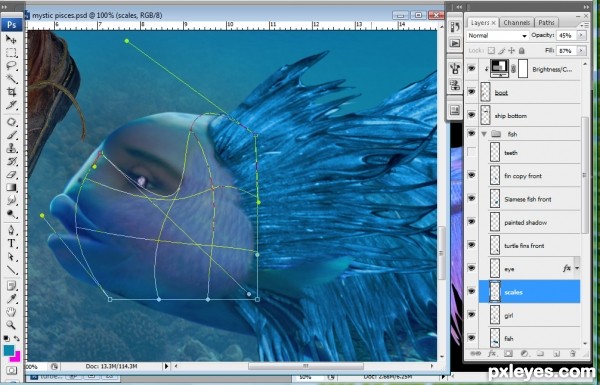Select the Magic Wand tool

click(11, 79)
